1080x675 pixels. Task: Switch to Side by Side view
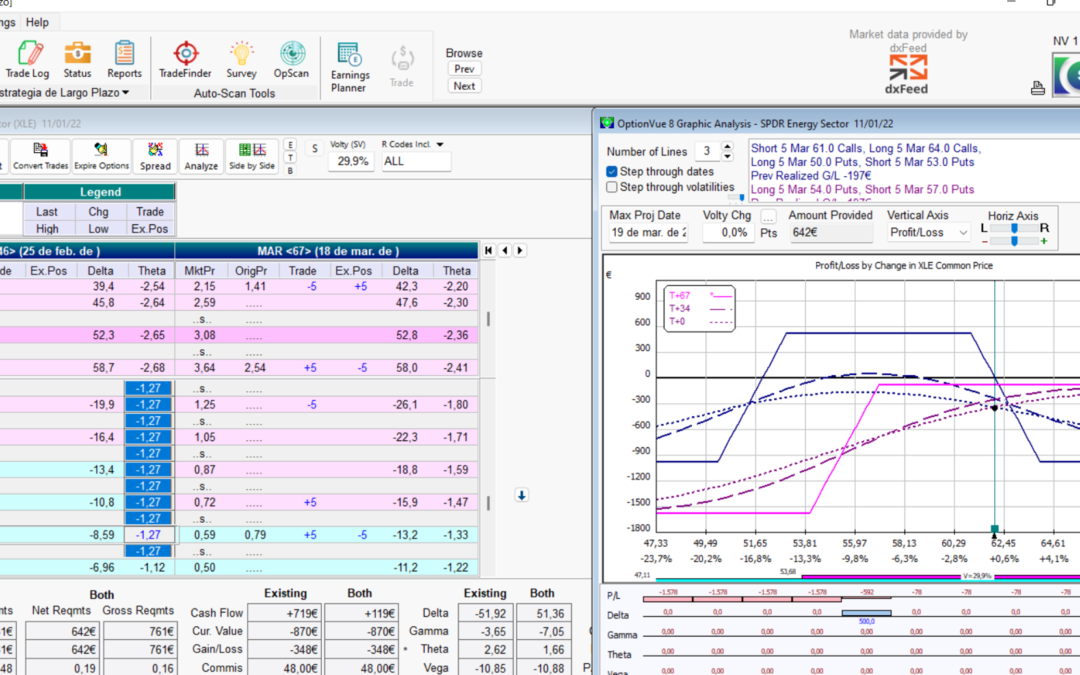pos(252,156)
